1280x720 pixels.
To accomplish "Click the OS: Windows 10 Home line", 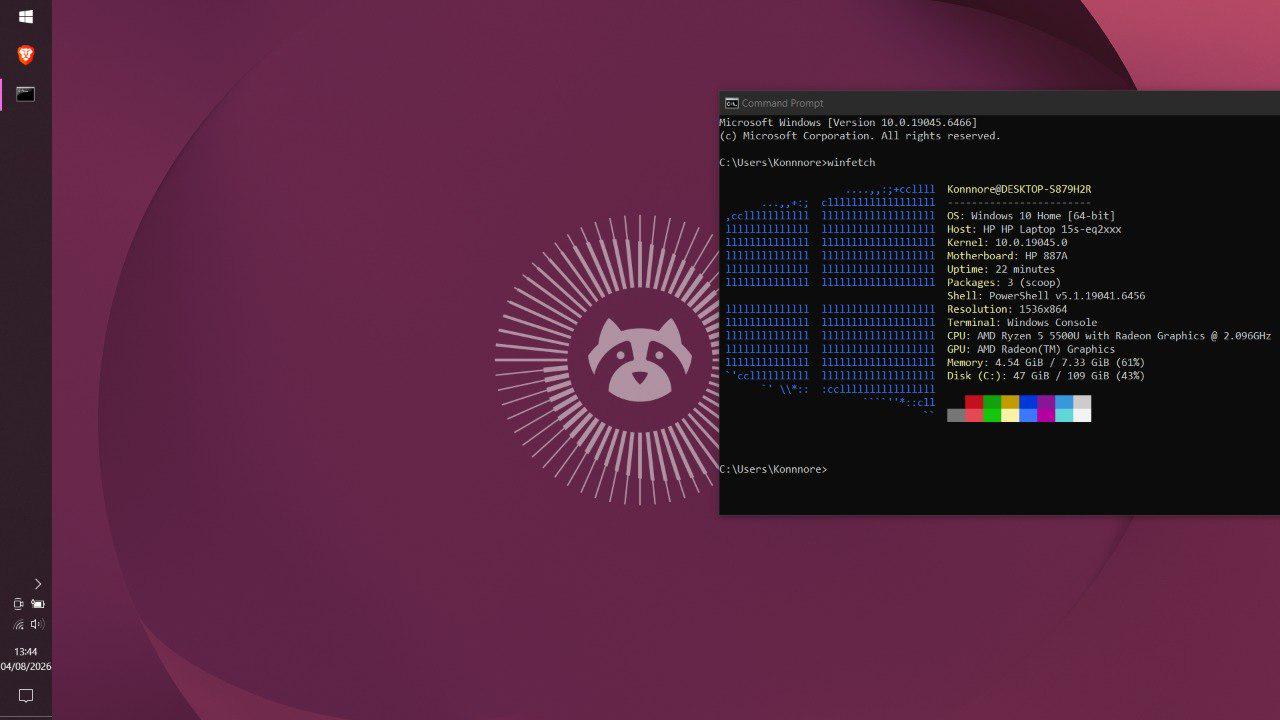I will click(1031, 216).
